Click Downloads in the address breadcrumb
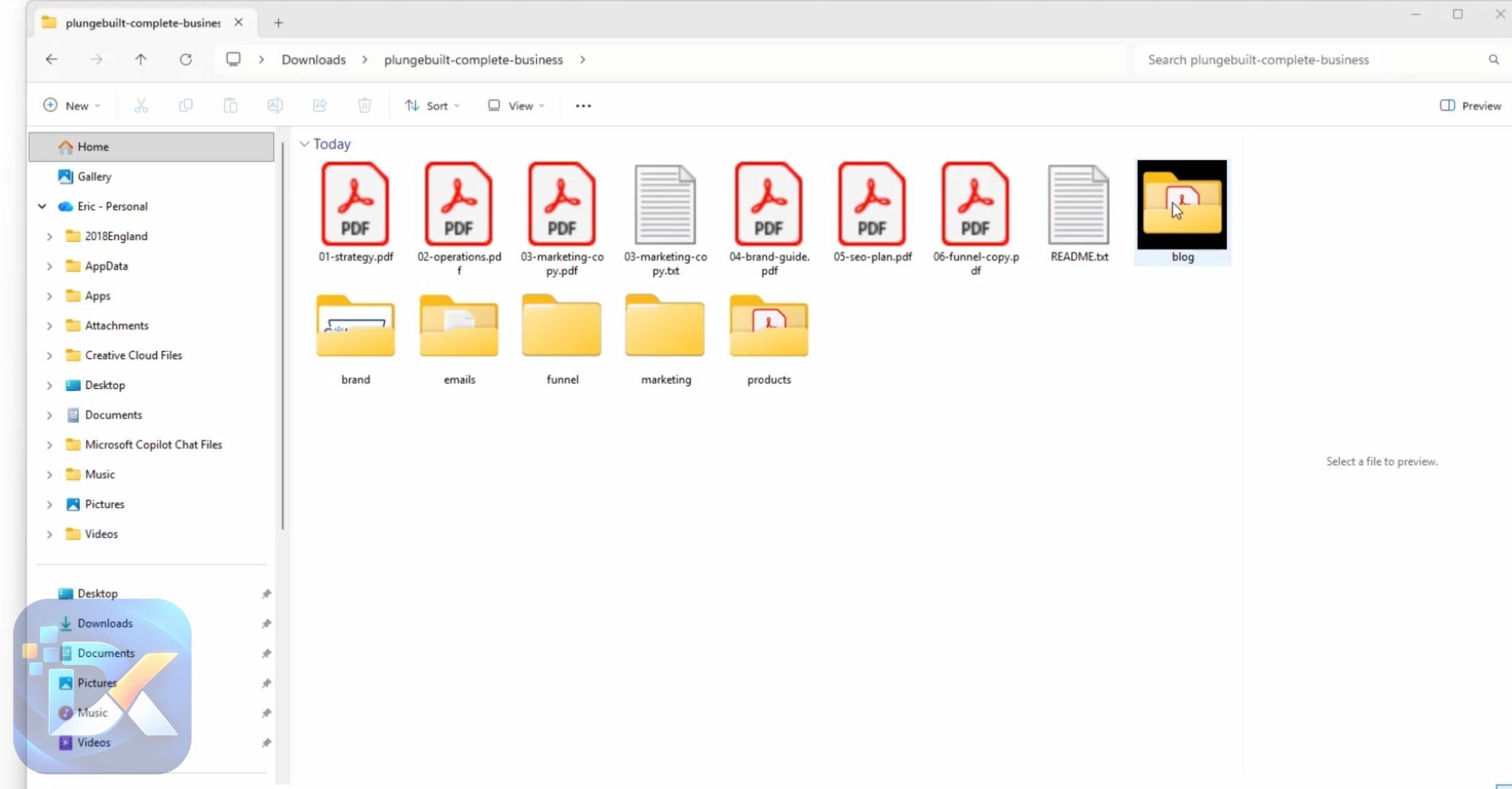1512x789 pixels. (314, 60)
